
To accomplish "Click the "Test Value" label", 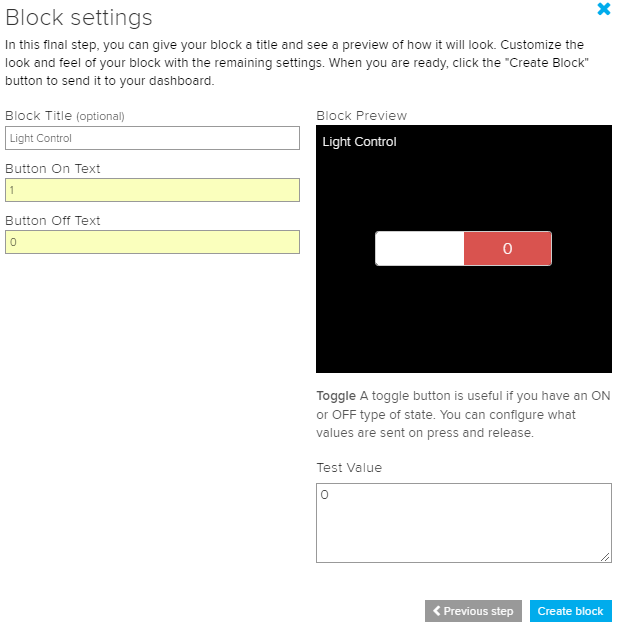I will pyautogui.click(x=349, y=467).
